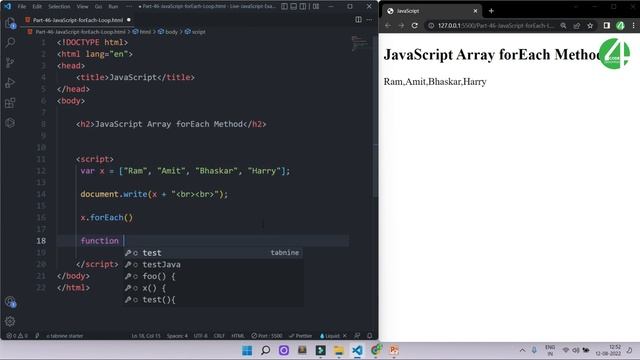
Task: Open zoom magnifier icon in address bar
Action: point(563,25)
